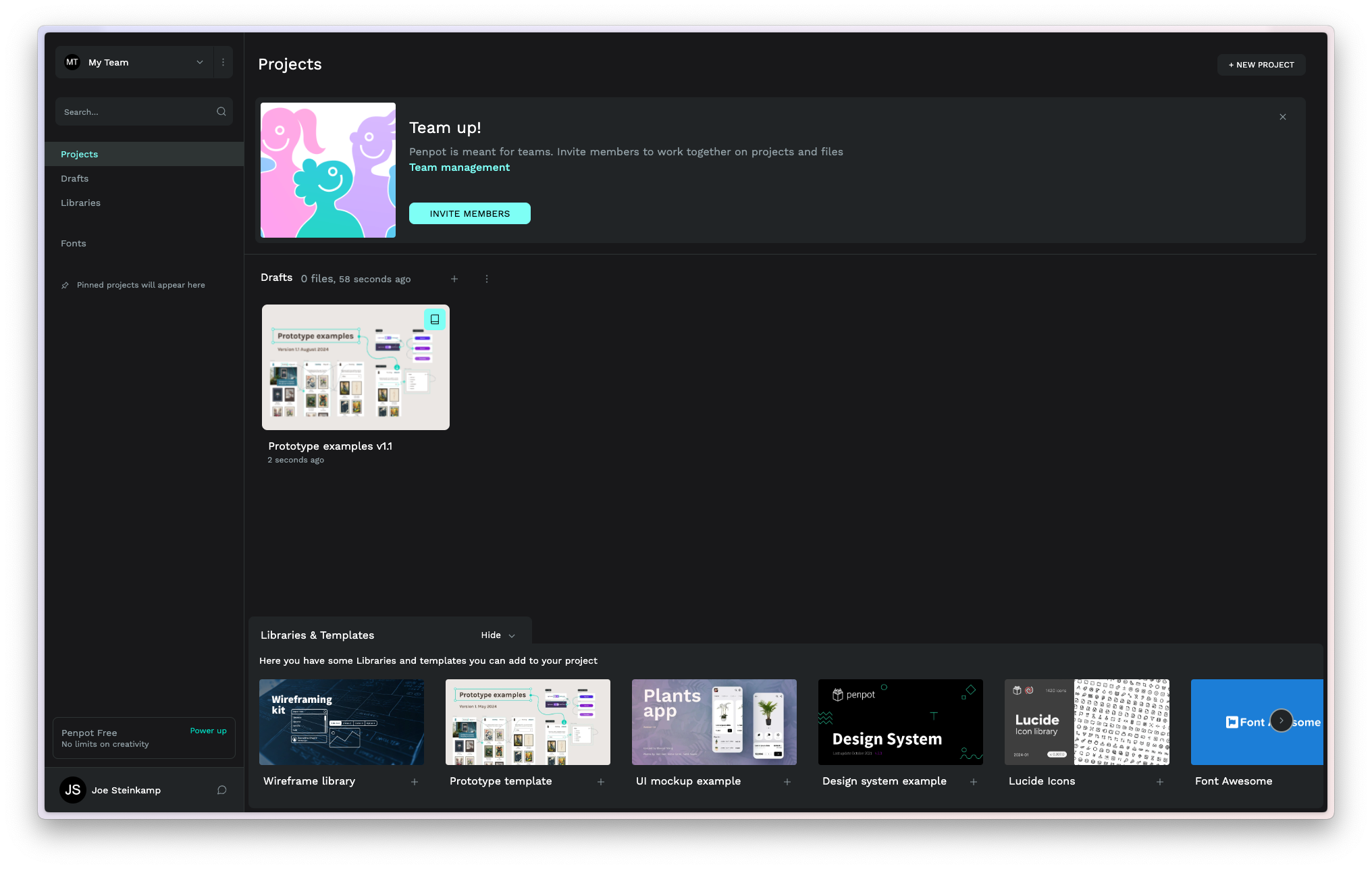The width and height of the screenshot is (1372, 869).
Task: Dismiss the Team up banner
Action: pos(1283,117)
